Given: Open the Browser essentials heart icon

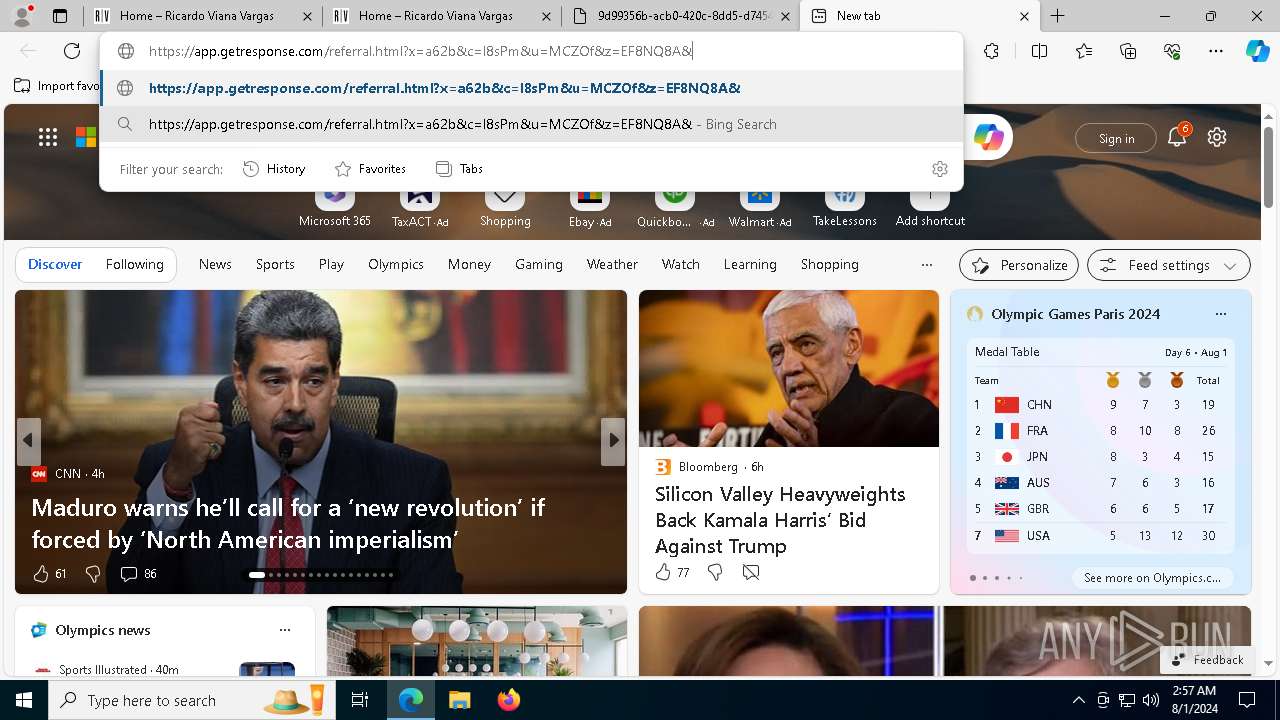Looking at the screenshot, I should [x=1172, y=51].
